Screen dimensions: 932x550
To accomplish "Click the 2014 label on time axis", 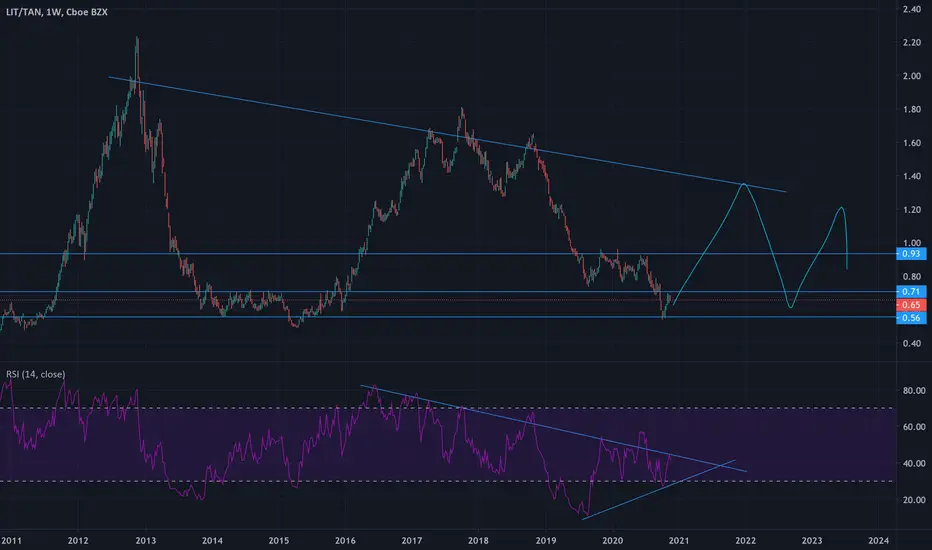I will pos(212,540).
